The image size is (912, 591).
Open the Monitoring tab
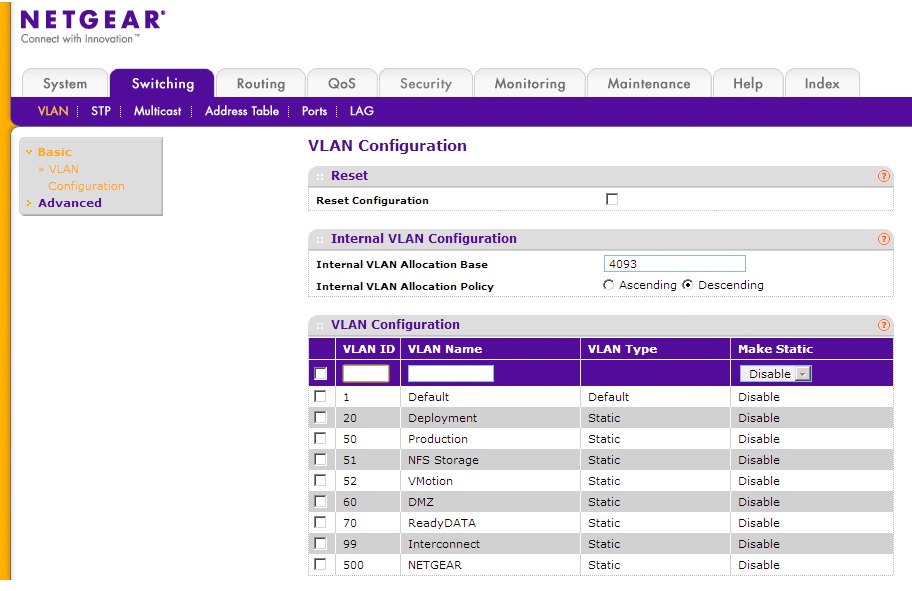tap(529, 83)
